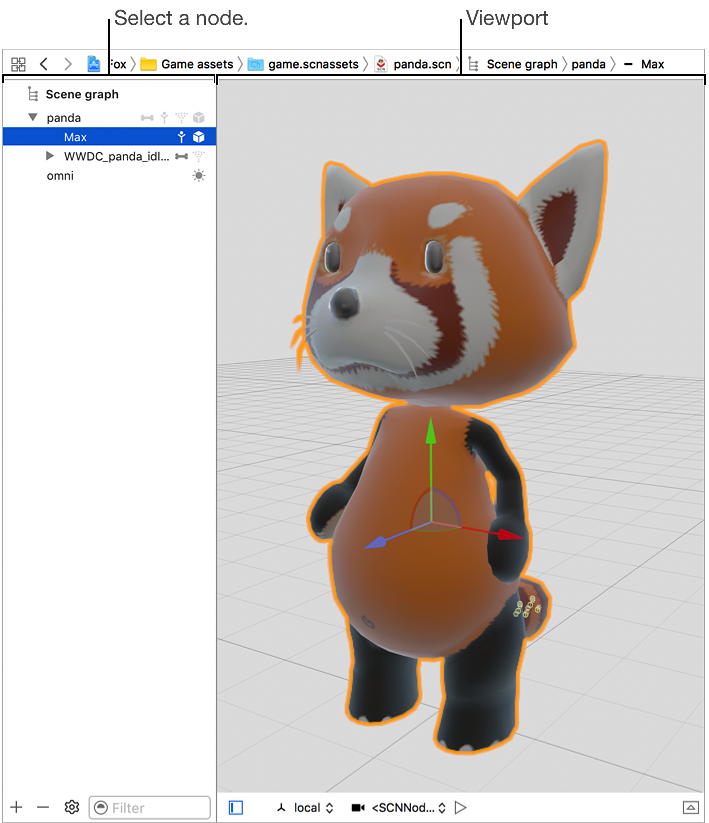This screenshot has height=823, width=709.
Task: Select the Max node
Action: coord(109,137)
